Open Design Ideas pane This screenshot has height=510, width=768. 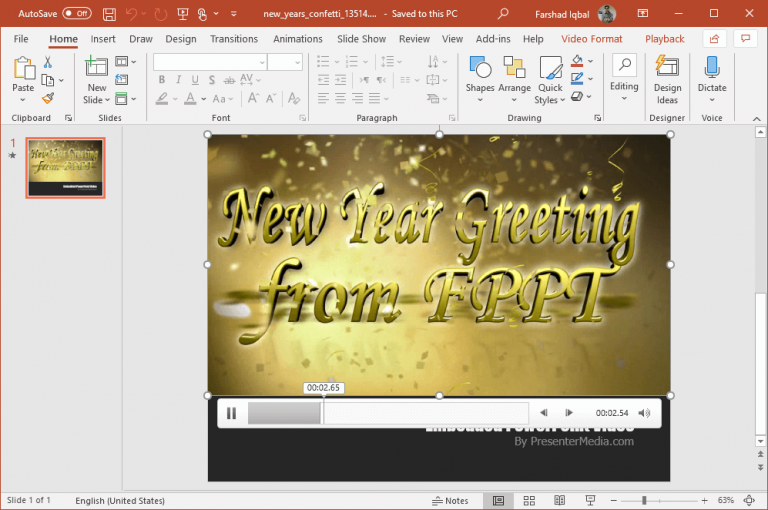(x=667, y=78)
